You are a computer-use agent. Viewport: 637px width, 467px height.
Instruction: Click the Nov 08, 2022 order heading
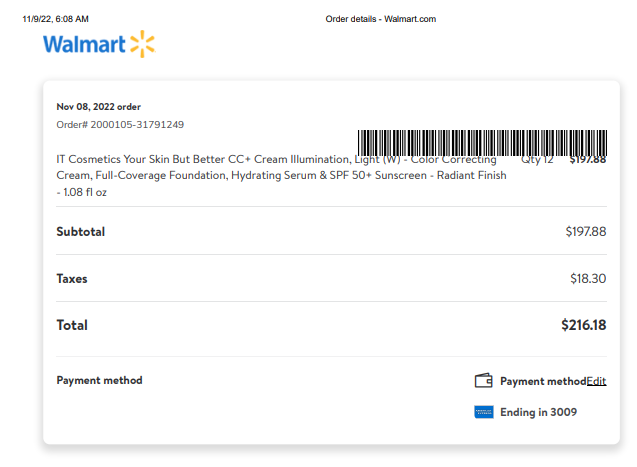tap(98, 107)
